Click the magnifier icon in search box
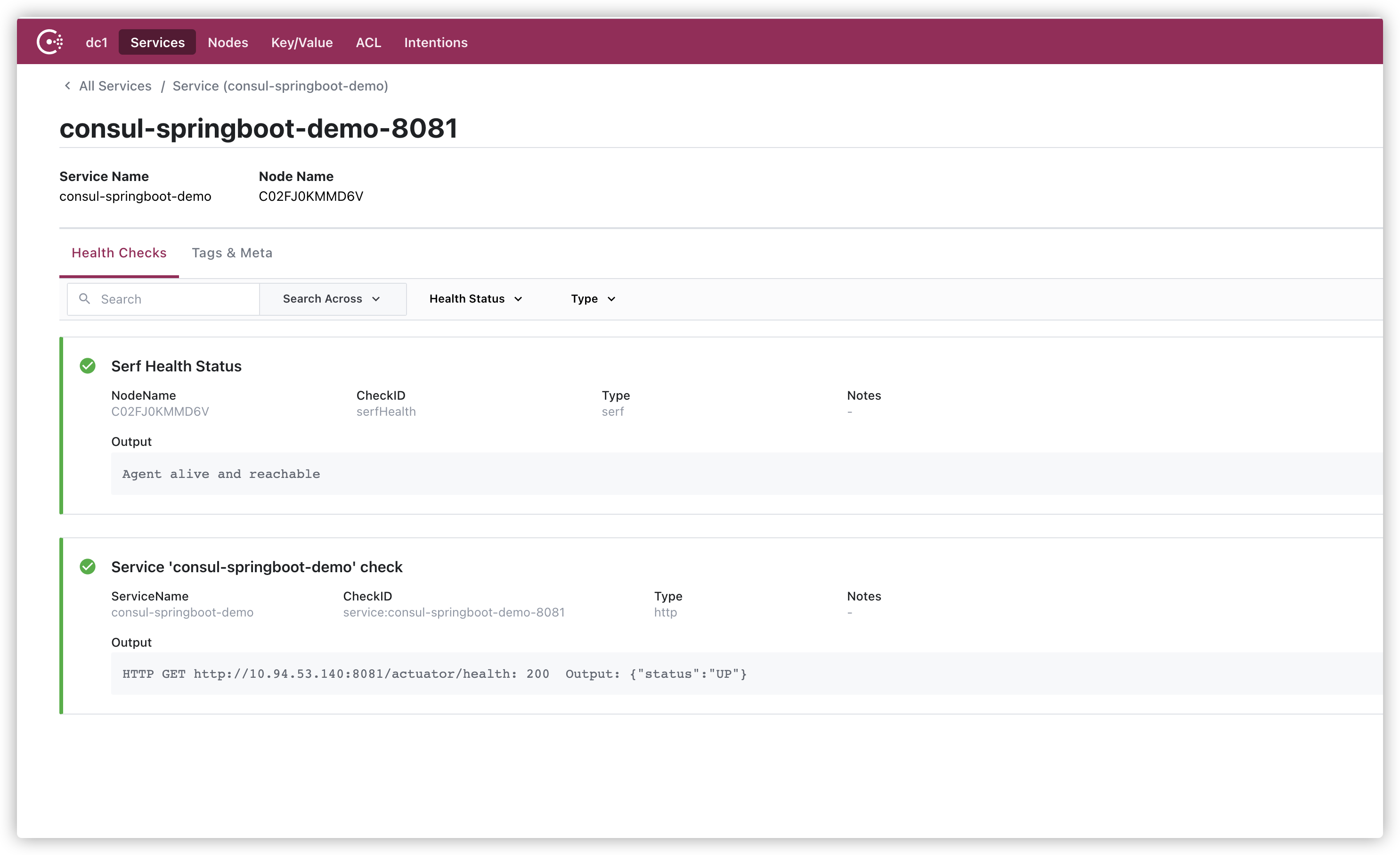Image resolution: width=1400 pixels, height=855 pixels. click(x=85, y=298)
